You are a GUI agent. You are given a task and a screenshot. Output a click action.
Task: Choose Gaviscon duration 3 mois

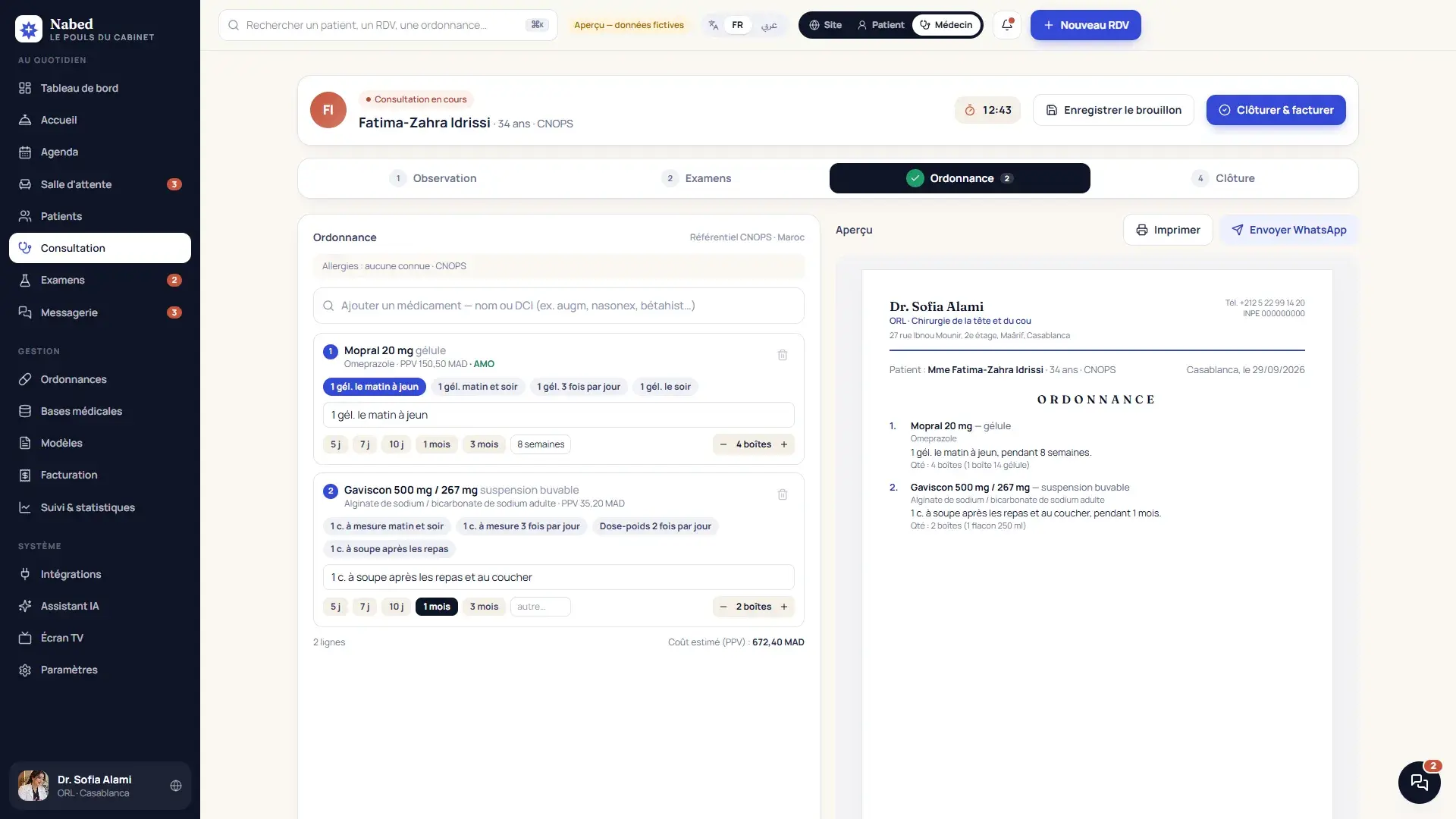[x=484, y=607]
